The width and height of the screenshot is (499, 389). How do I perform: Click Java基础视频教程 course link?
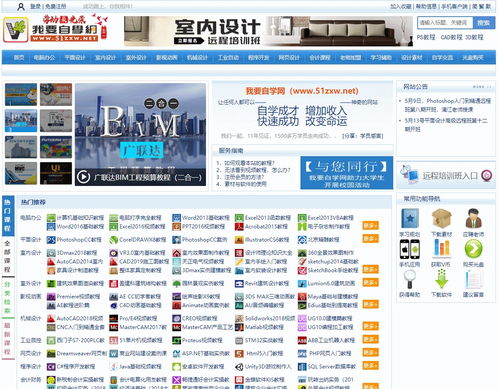[140, 367]
